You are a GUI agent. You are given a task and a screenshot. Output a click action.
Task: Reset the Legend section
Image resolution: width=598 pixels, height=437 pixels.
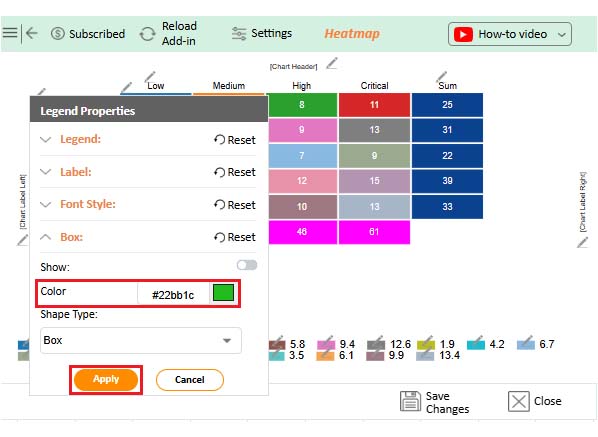tap(235, 140)
